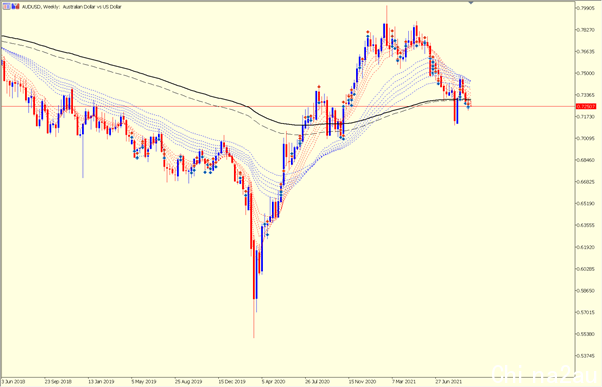Click the '27 Jun 2021' date label
Viewport: 602px width, 387px height.
[448, 382]
